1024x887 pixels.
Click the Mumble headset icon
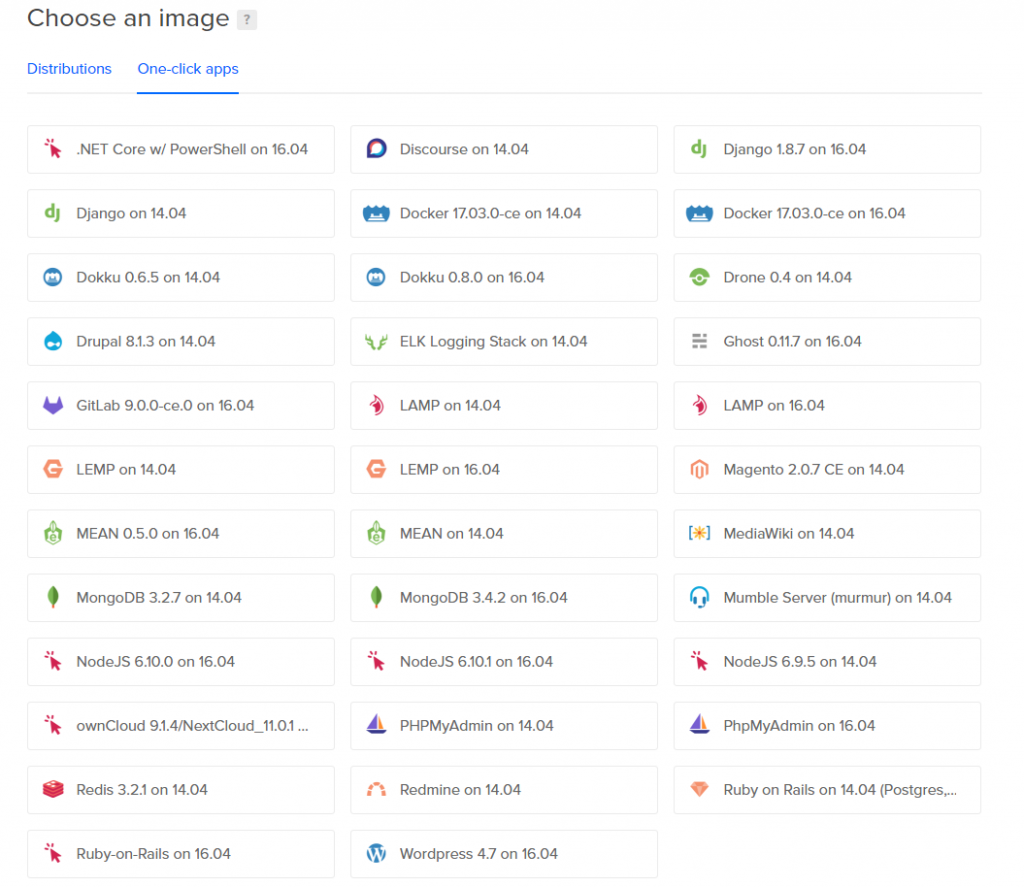[699, 597]
